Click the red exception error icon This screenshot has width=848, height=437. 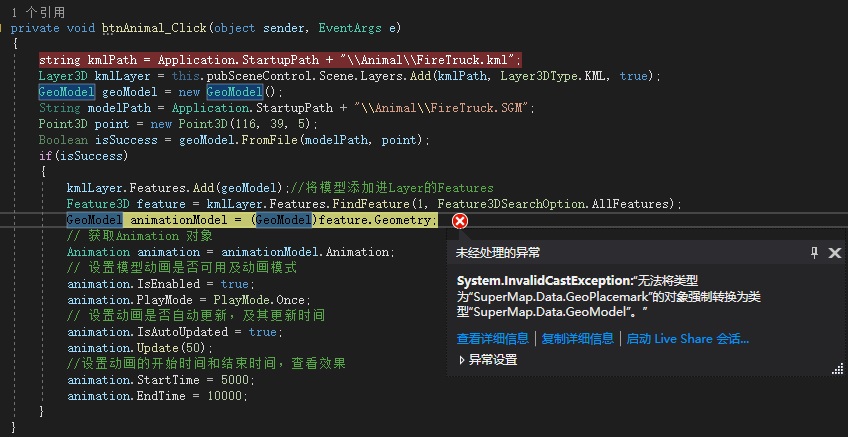(x=460, y=221)
